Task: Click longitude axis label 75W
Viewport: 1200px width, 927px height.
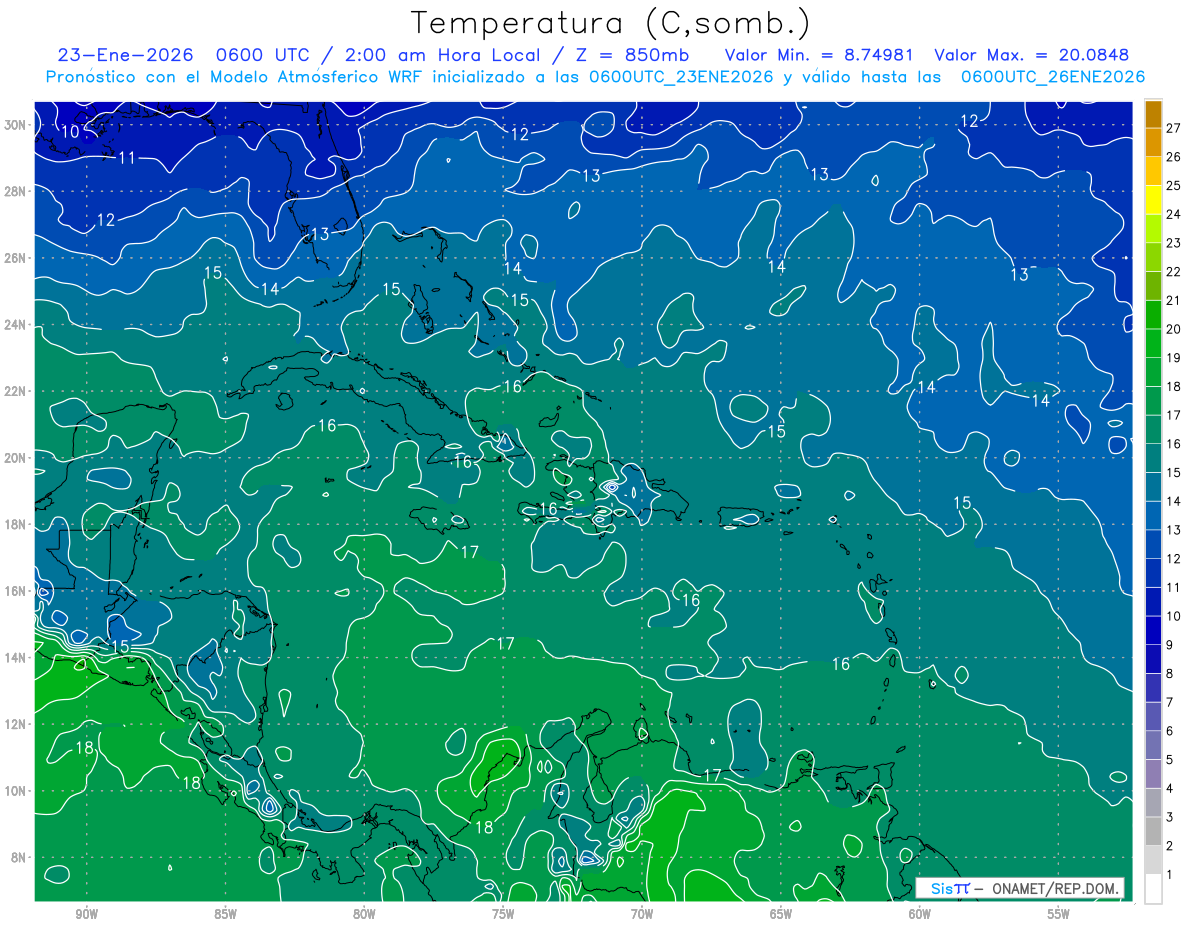Action: [503, 915]
